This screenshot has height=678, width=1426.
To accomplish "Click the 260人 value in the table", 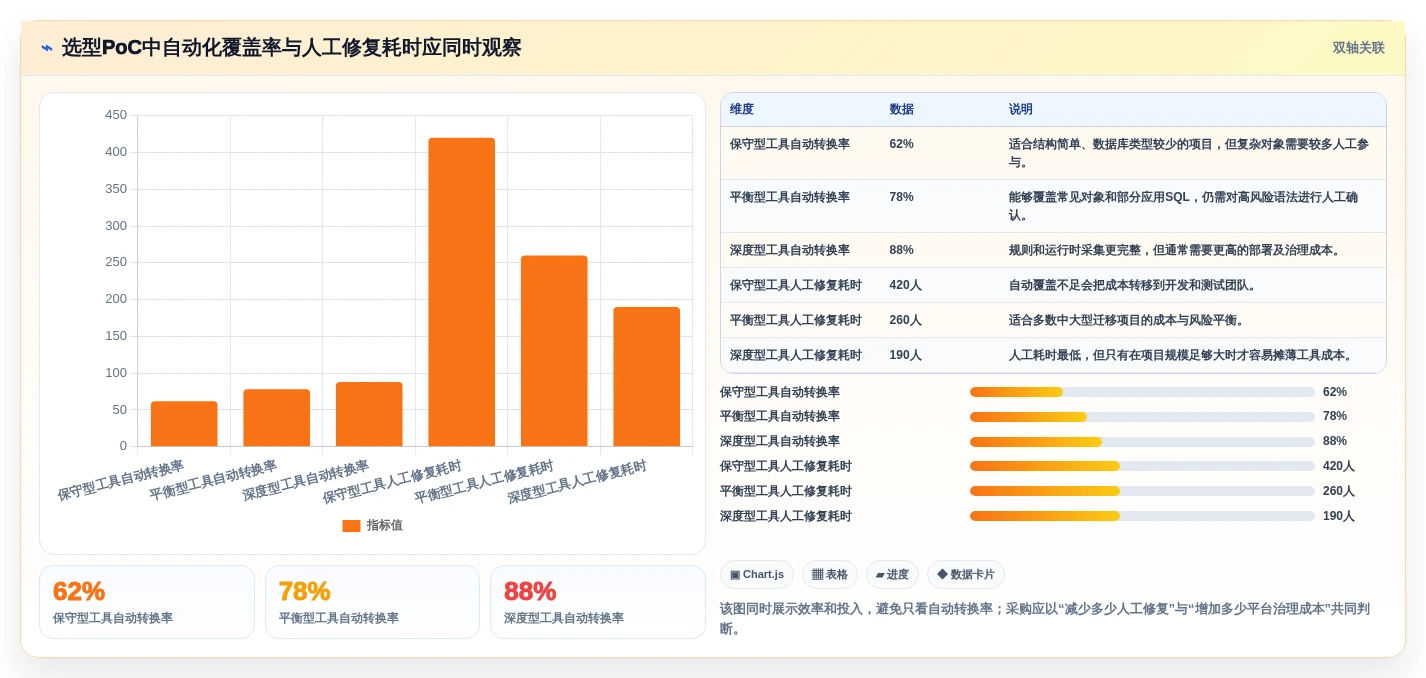I will 905,320.
